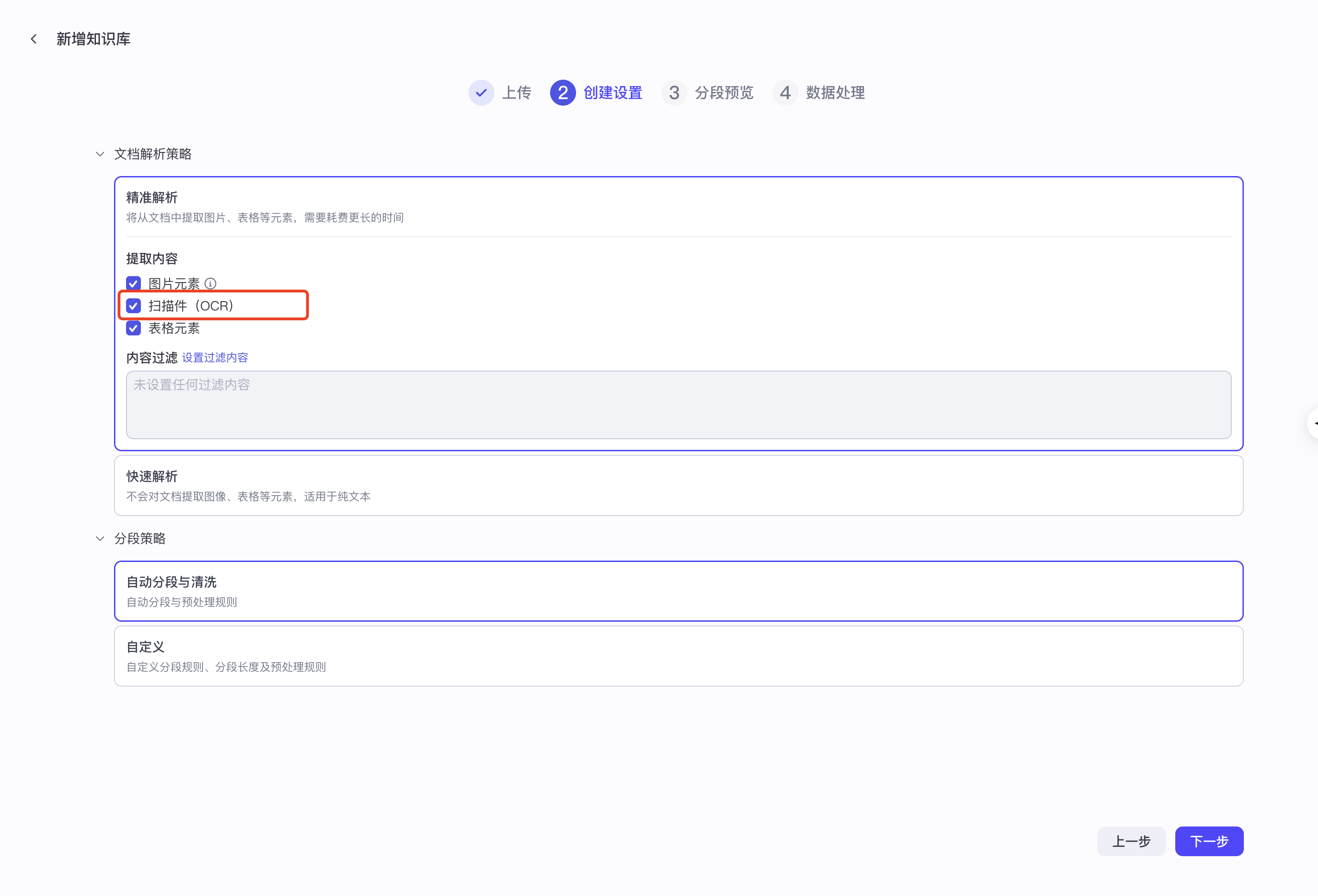
Task: Click the info icon next to 图片元素
Action: [210, 283]
